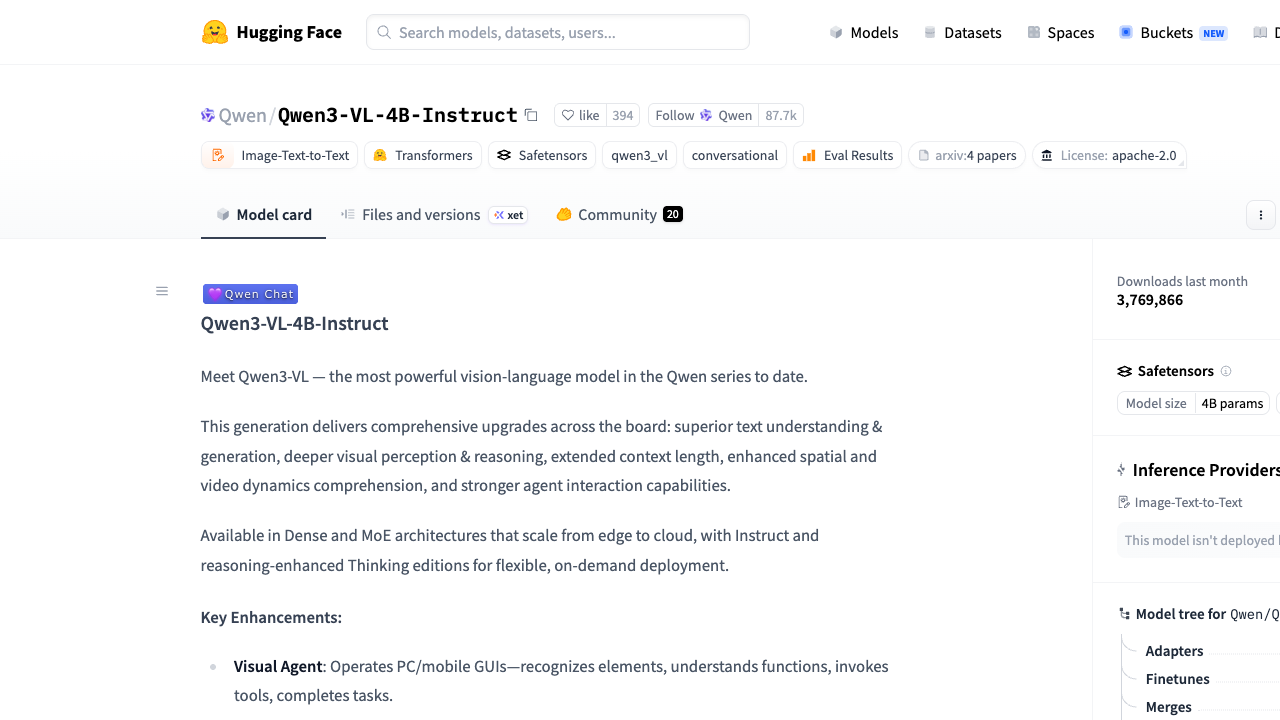Click the Hugging Face emoji logo
1280x720 pixels.
click(215, 32)
